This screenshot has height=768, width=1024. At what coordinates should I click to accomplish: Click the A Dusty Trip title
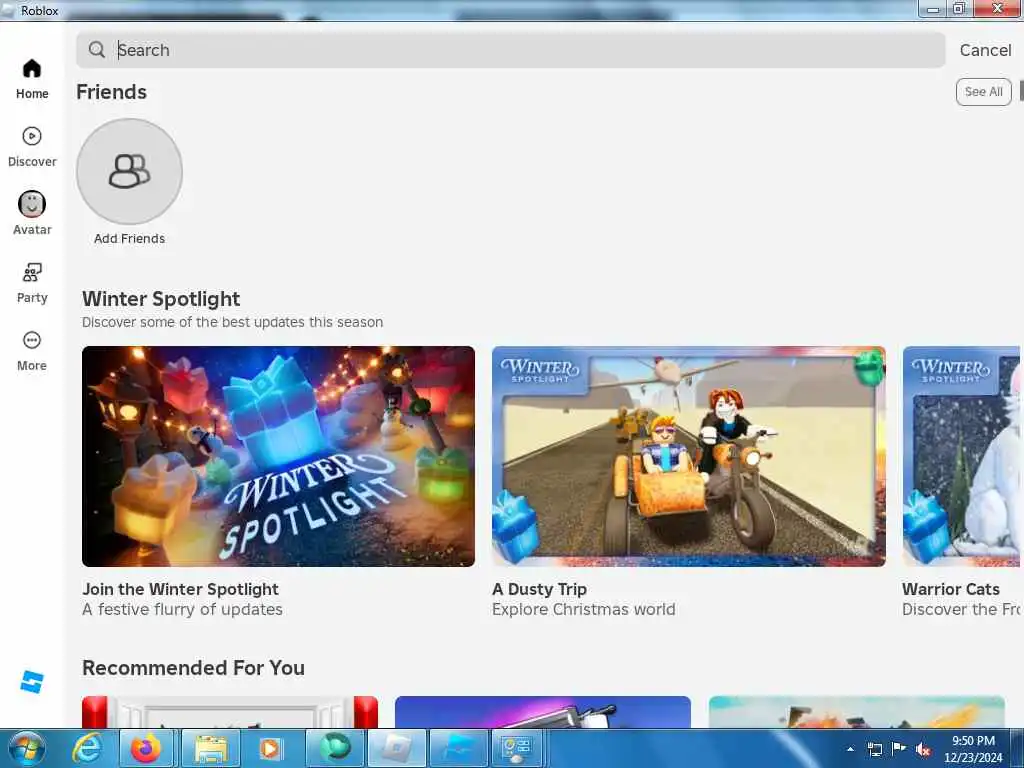click(x=539, y=589)
